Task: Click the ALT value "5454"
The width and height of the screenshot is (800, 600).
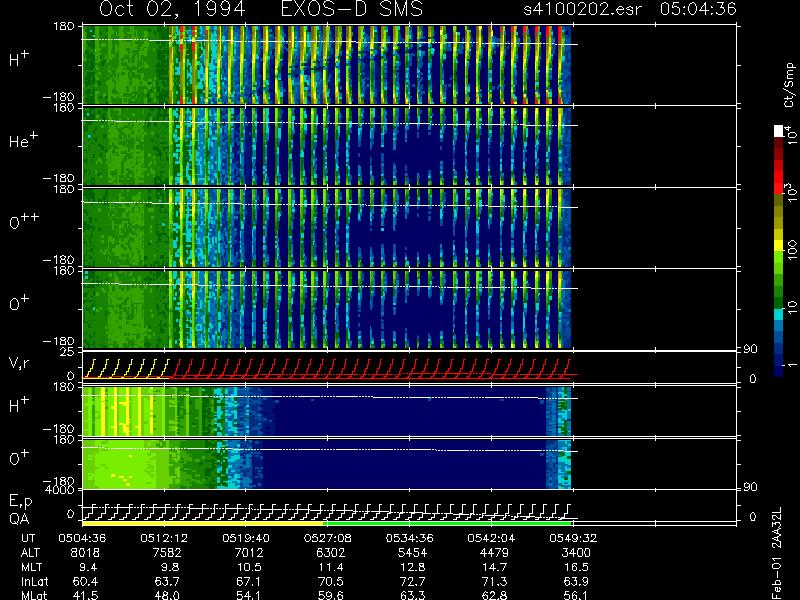Action: tap(412, 553)
